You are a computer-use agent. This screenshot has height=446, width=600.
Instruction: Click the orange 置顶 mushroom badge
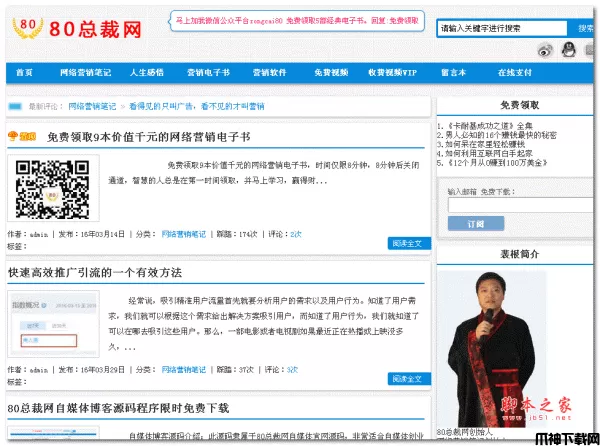(x=22, y=136)
